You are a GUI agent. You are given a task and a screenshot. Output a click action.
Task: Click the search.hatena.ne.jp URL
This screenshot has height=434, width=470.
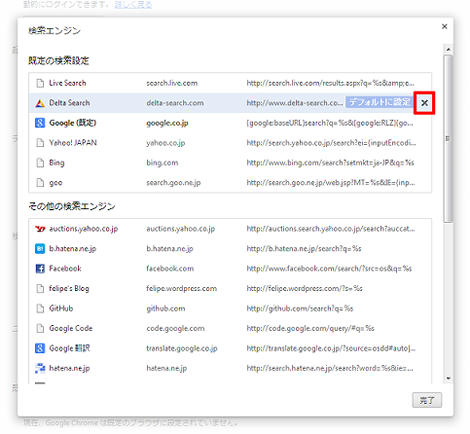(330, 368)
